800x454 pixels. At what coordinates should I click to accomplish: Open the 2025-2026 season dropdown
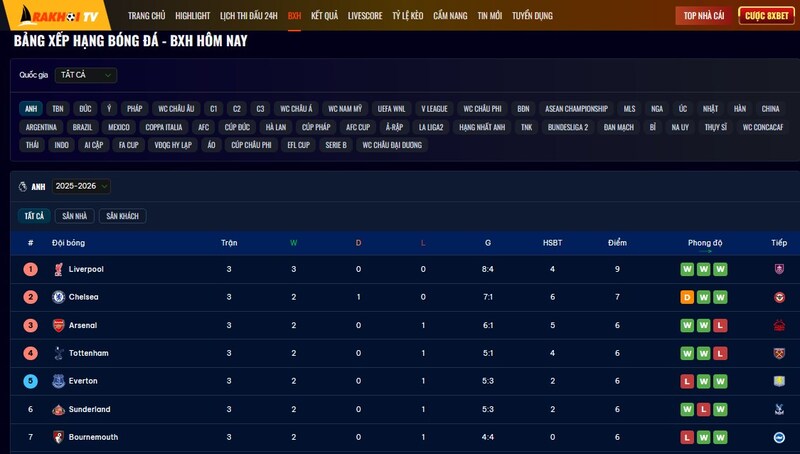(81, 186)
